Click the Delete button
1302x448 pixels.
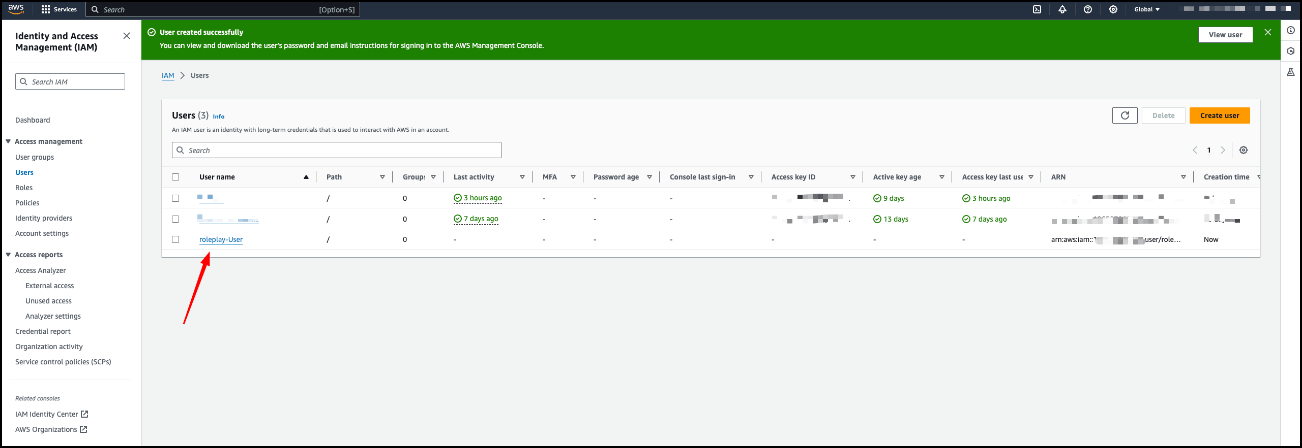[x=1163, y=115]
